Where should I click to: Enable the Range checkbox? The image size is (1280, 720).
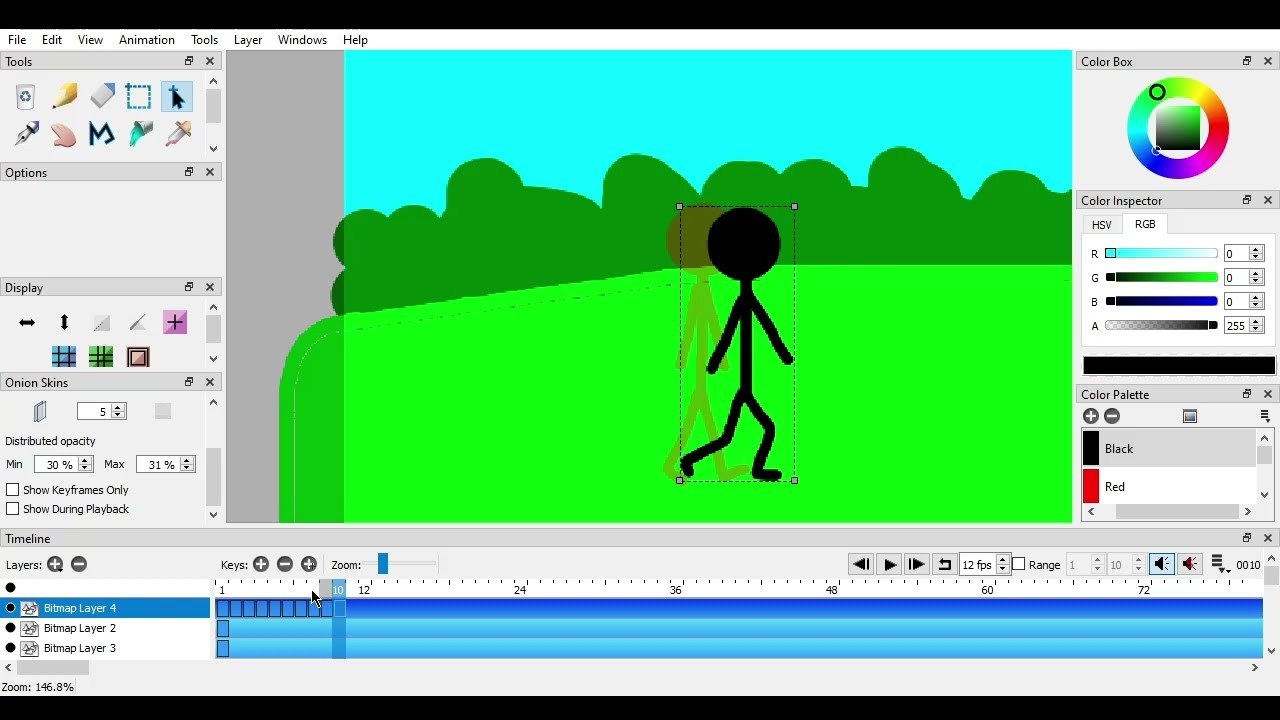(1019, 565)
